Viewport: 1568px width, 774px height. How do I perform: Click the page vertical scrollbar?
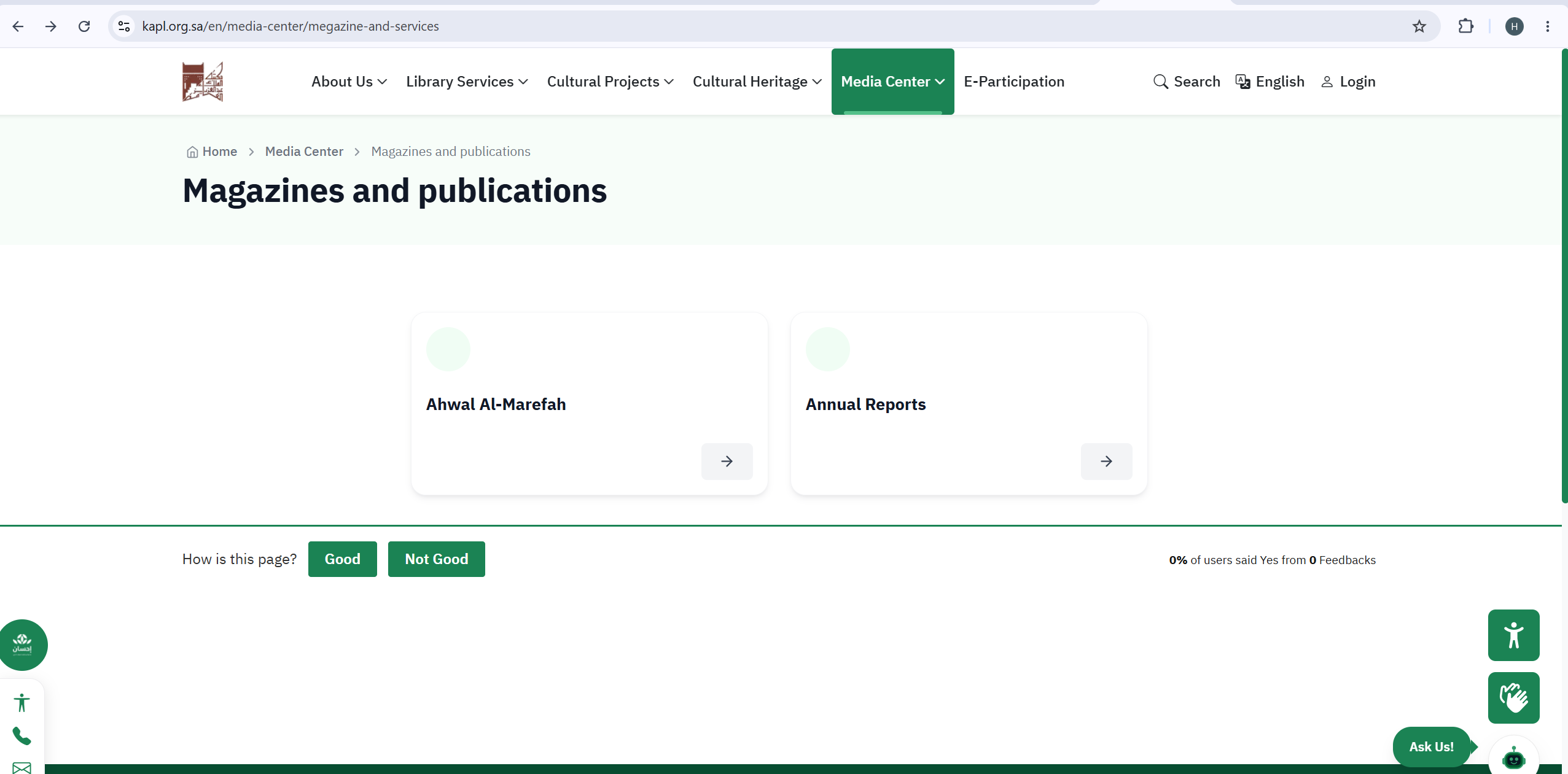(x=1564, y=276)
